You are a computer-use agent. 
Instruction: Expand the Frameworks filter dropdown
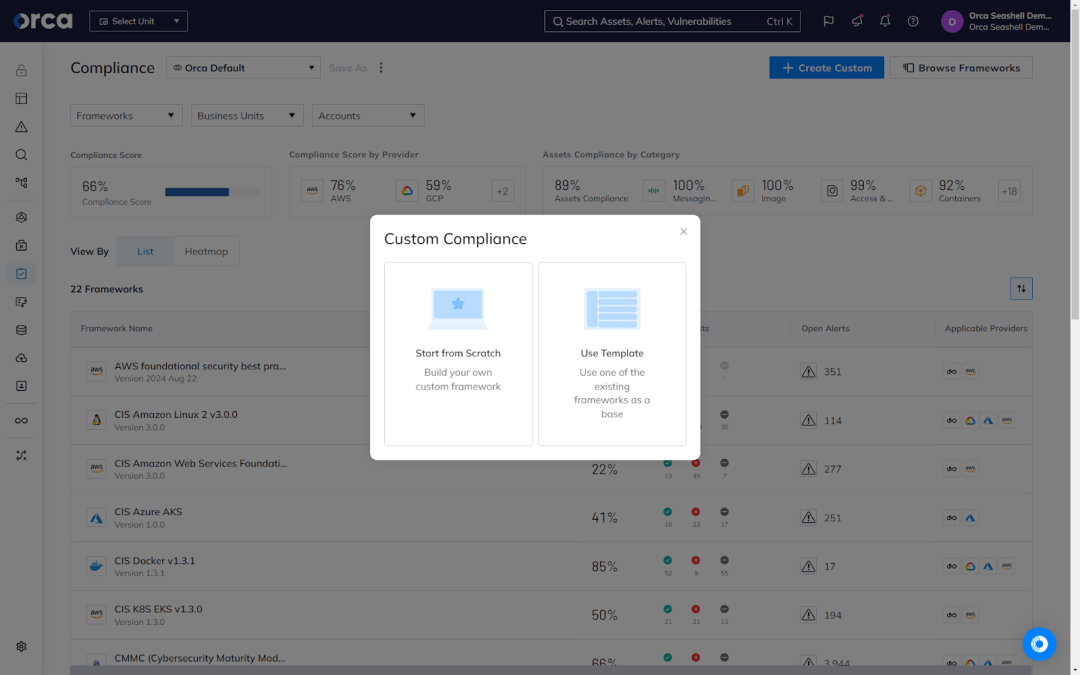(126, 116)
